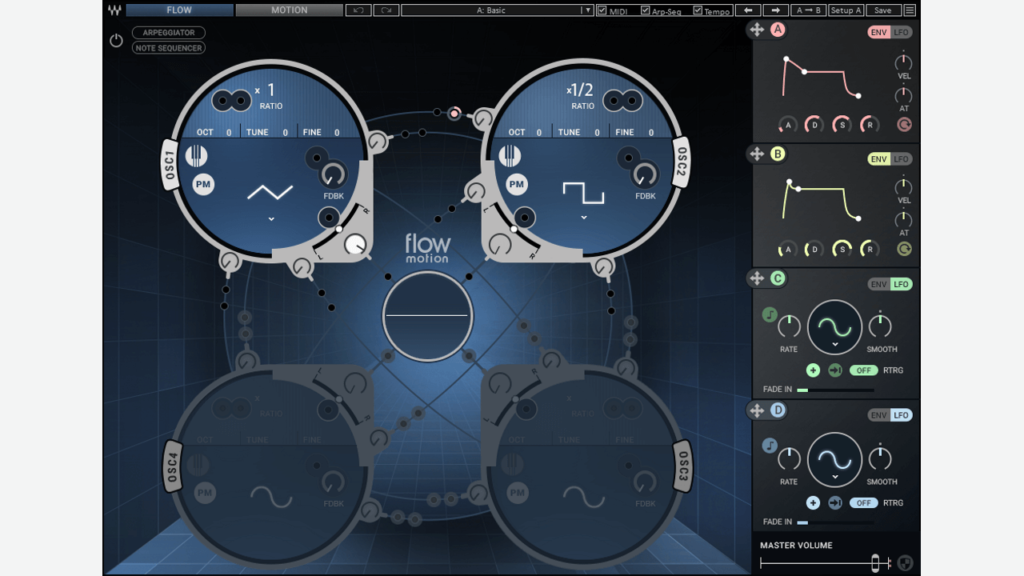Switch to the FLOW tab
This screenshot has height=576, width=1024.
(180, 10)
